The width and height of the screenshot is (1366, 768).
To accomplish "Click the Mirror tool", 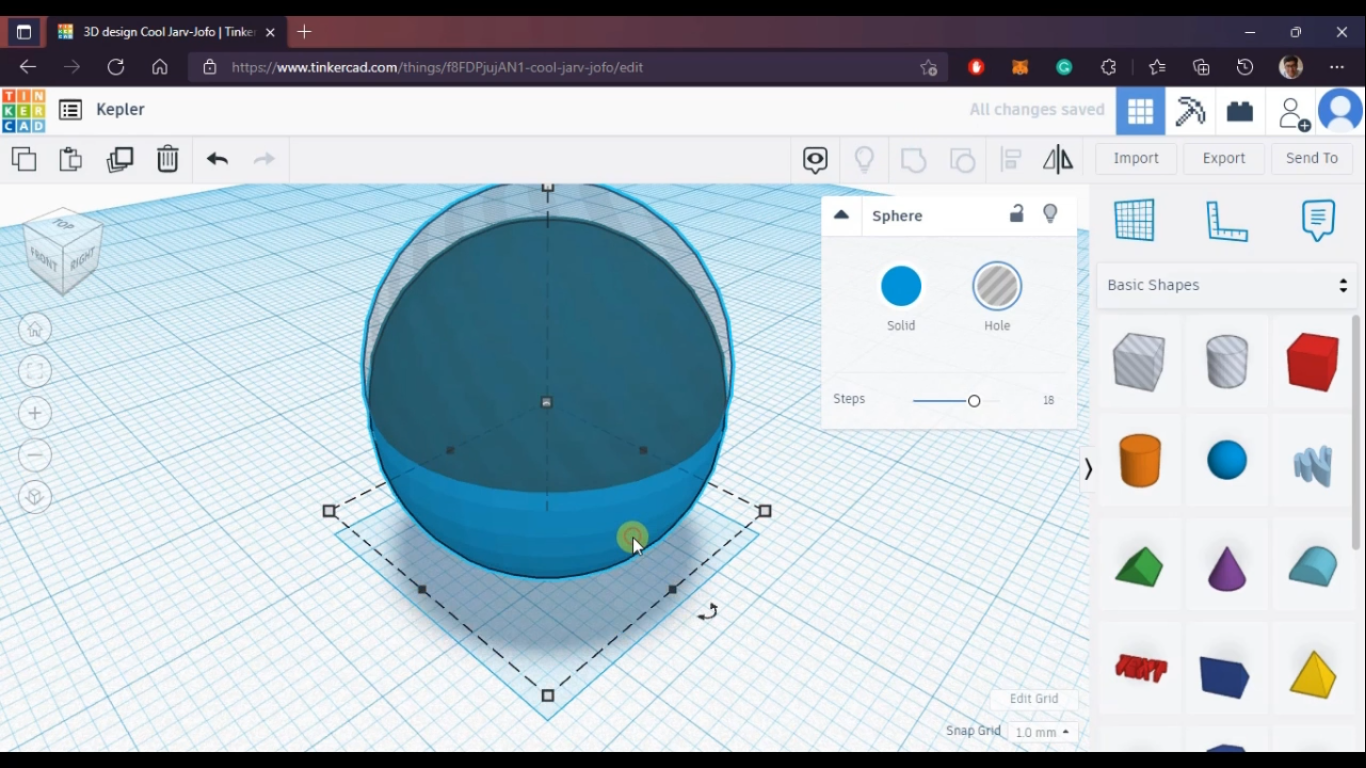I will (x=1058, y=159).
